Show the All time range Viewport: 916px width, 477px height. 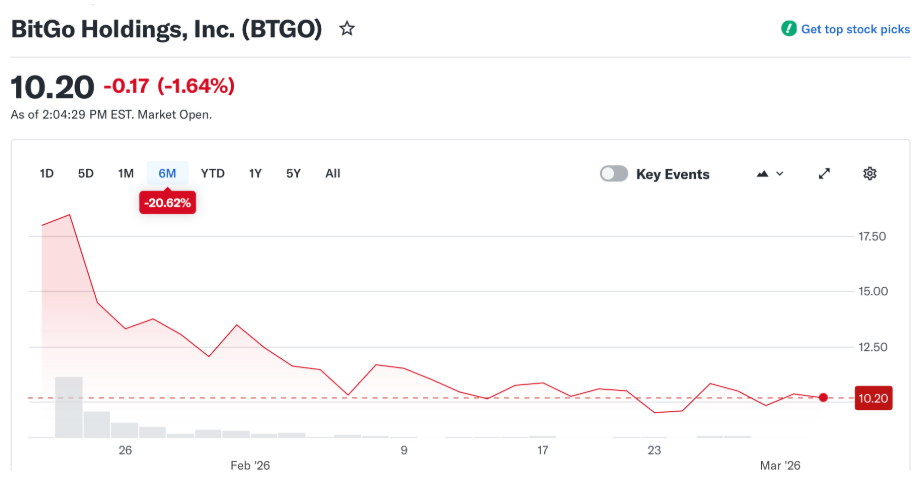pyautogui.click(x=333, y=173)
